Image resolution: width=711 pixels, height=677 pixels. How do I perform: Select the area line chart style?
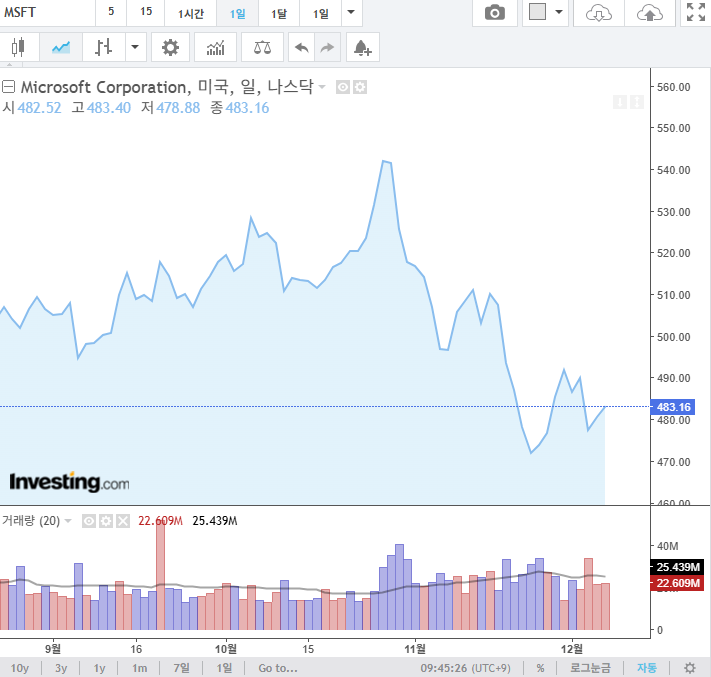pyautogui.click(x=62, y=47)
